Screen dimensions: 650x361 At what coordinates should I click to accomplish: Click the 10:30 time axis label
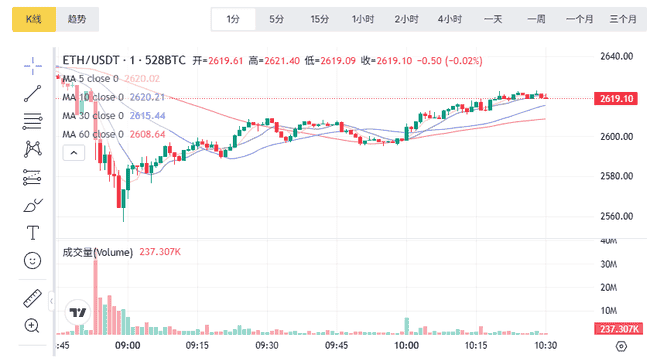pyautogui.click(x=546, y=346)
